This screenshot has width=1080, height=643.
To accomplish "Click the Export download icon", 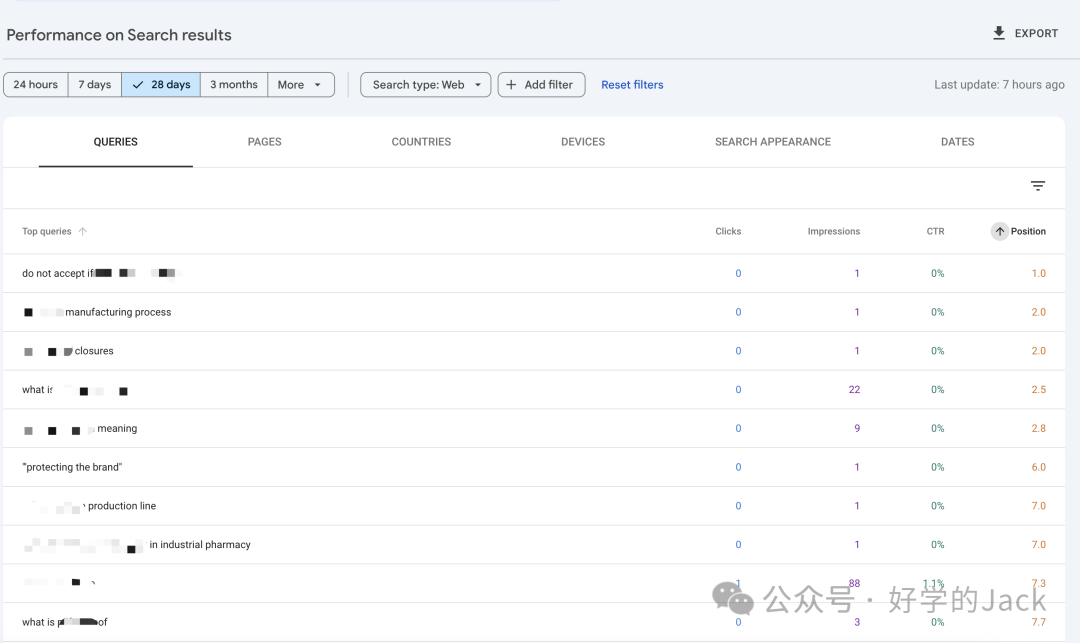I will coord(999,33).
